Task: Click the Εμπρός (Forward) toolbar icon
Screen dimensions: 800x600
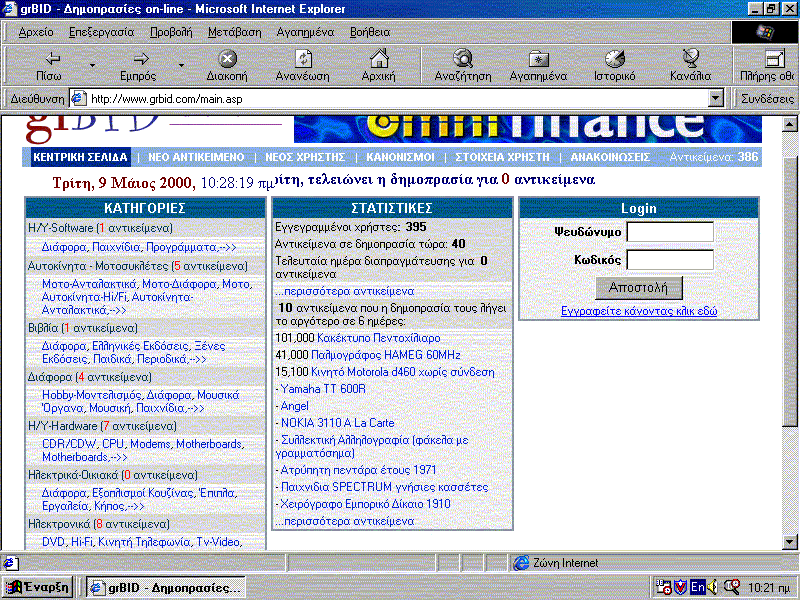Action: [x=140, y=59]
